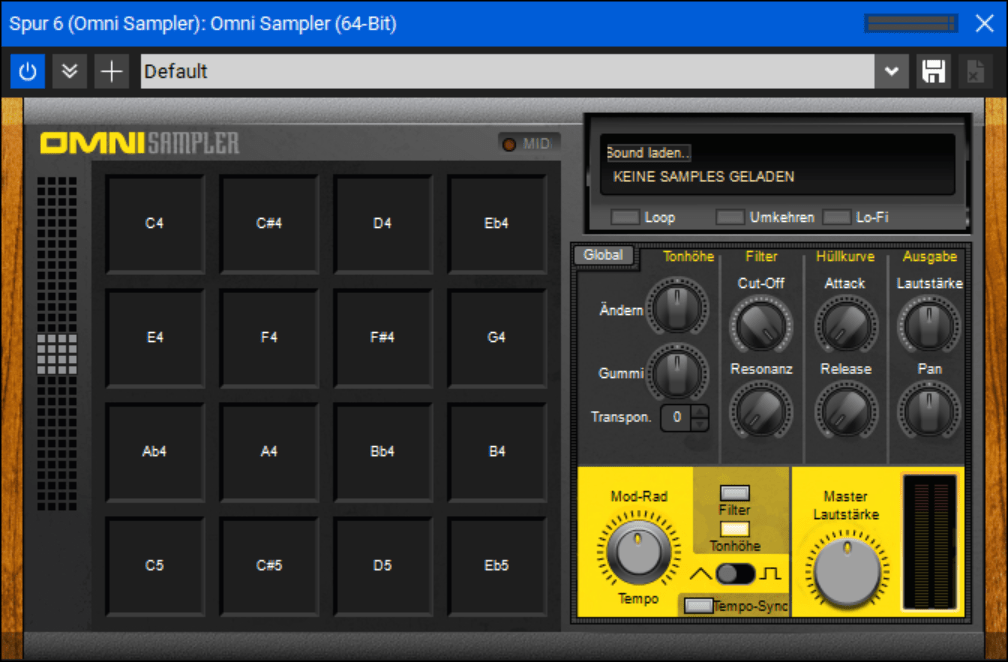This screenshot has width=1008, height=662.
Task: Click the delete-preset document icon
Action: coord(974,71)
